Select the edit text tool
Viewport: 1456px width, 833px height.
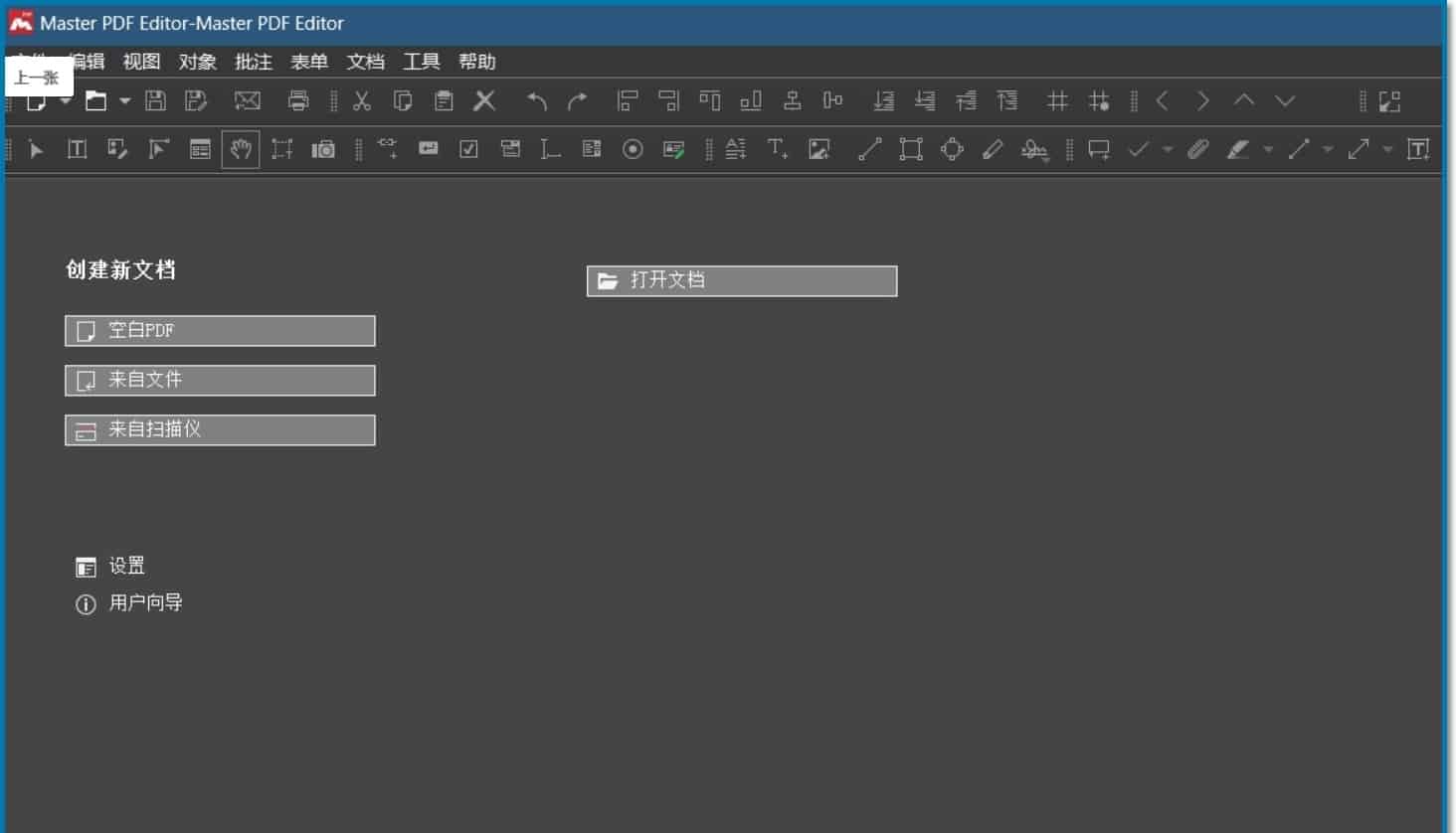(x=77, y=149)
